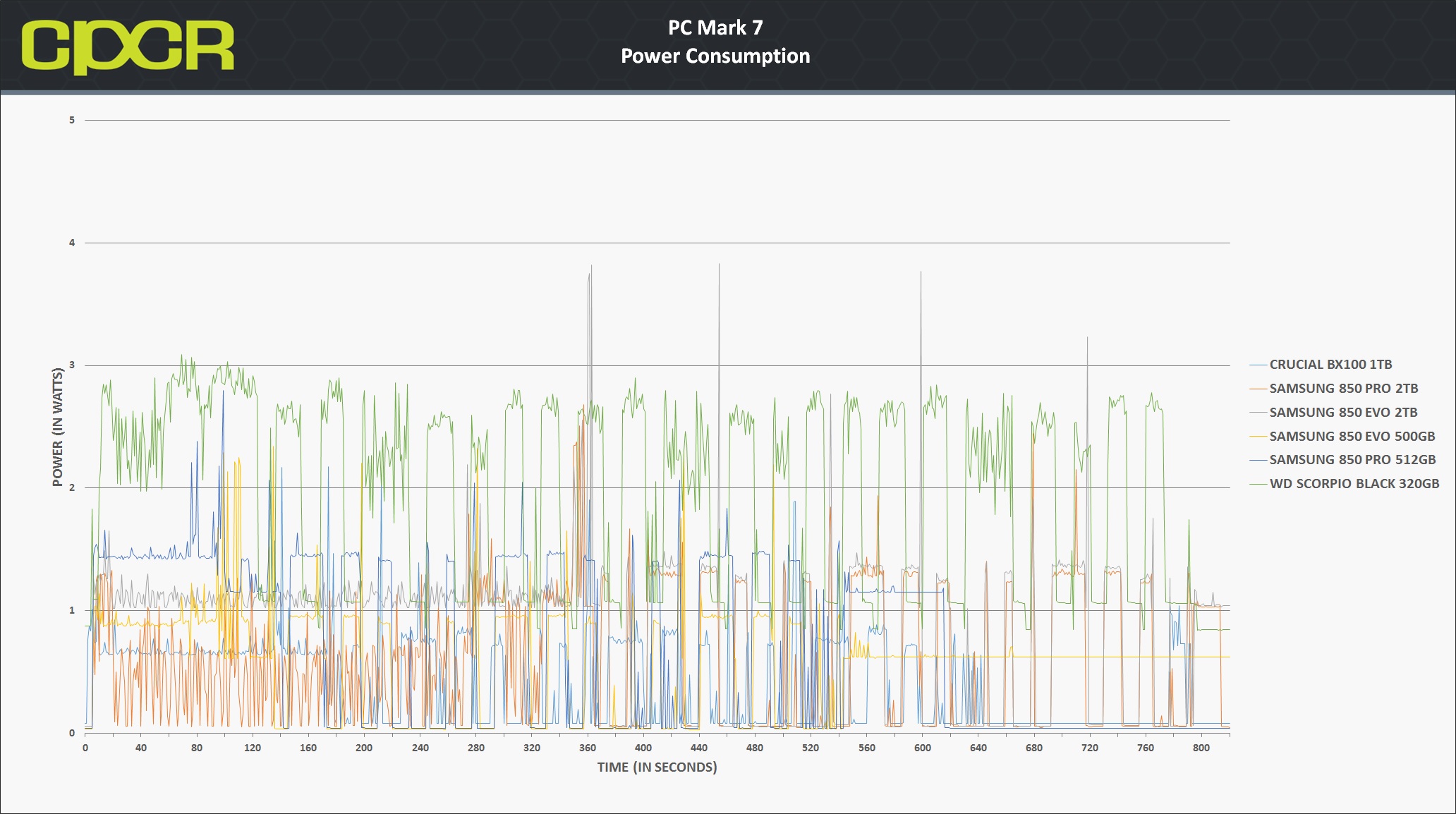Select the WD SCORPIO BLACK 320GB legend entry

pos(1344,484)
